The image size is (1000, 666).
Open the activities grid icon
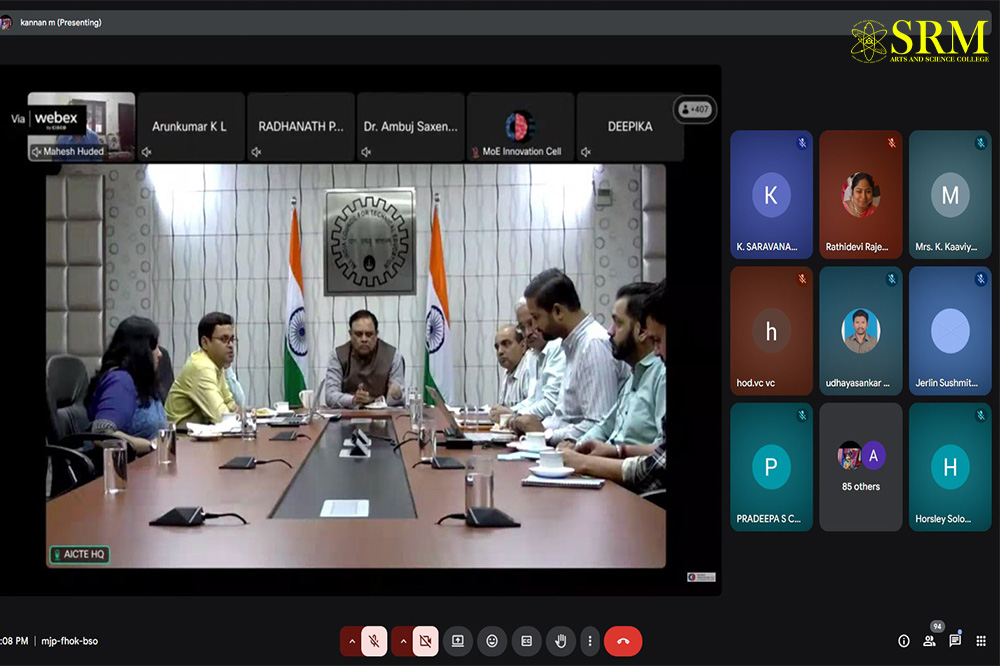tap(981, 641)
